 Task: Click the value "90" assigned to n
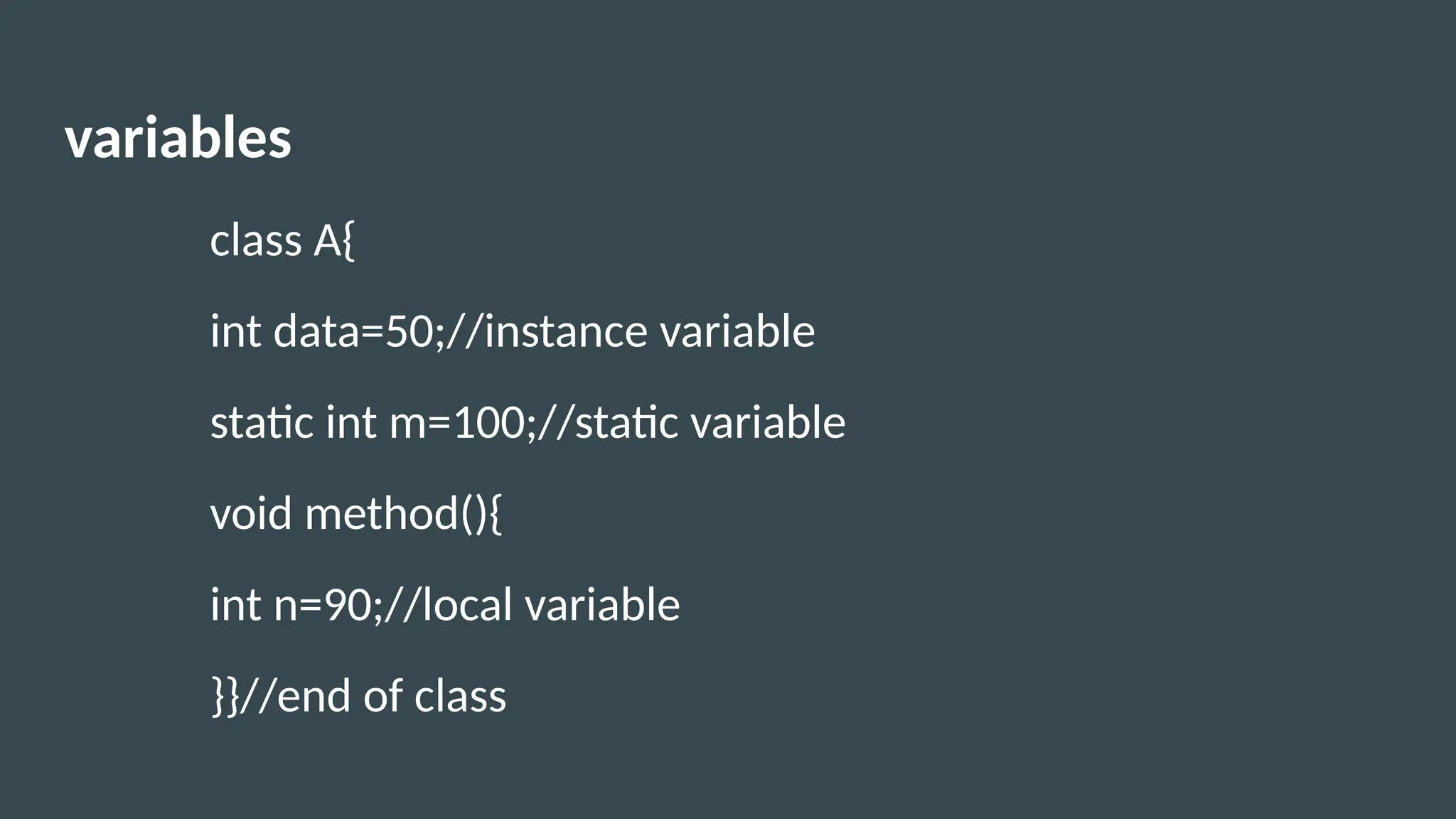[x=346, y=604]
